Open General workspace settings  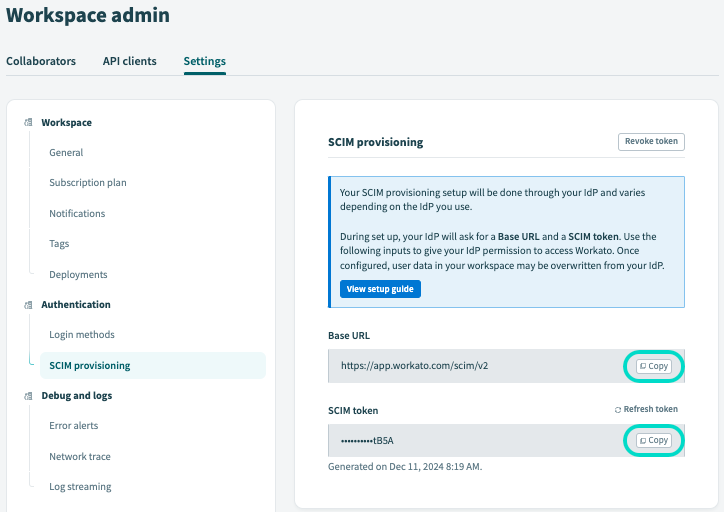tap(66, 152)
